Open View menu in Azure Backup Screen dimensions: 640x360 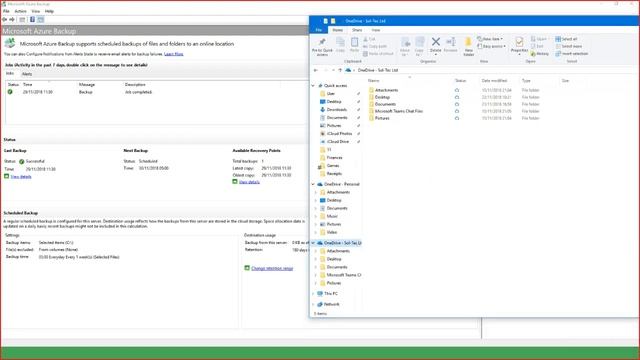(36, 11)
